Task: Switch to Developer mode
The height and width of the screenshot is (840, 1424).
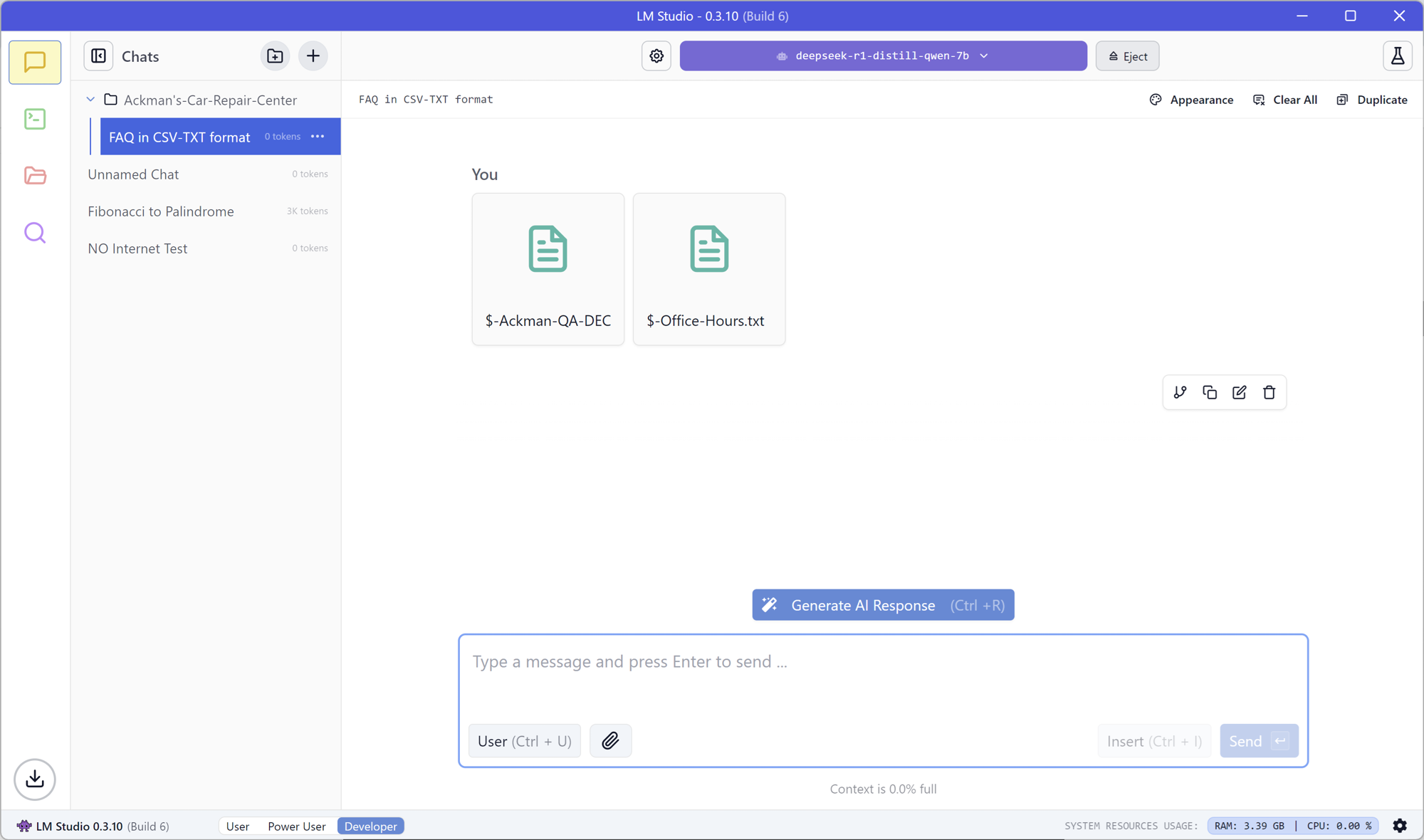Action: [371, 826]
